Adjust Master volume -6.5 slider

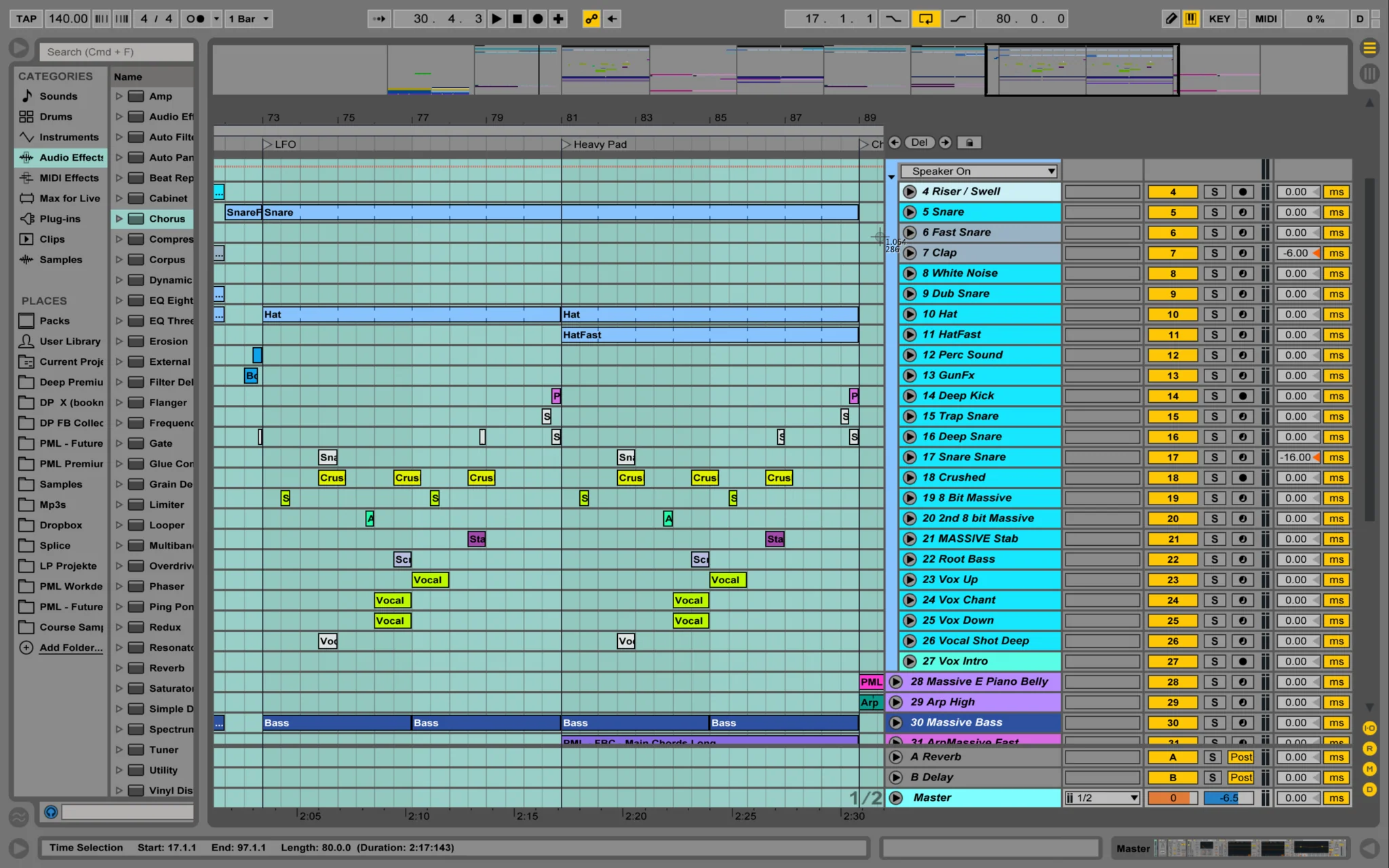pyautogui.click(x=1228, y=798)
